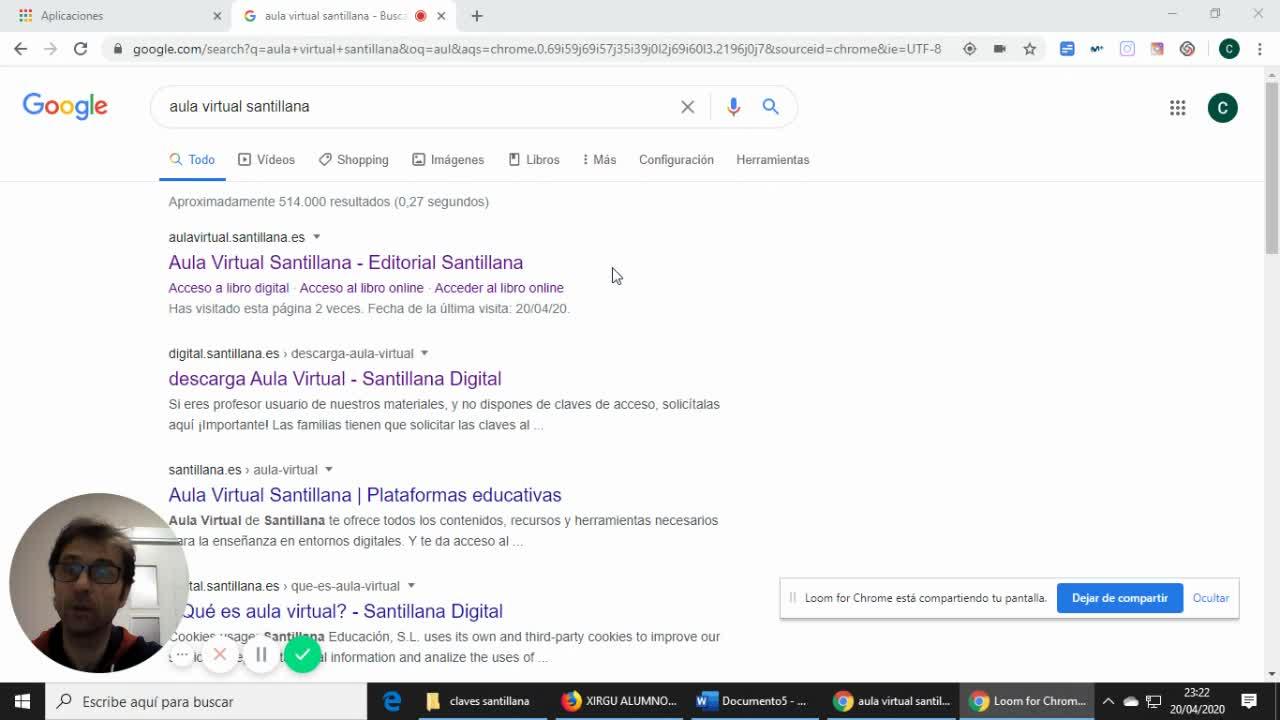
Task: Open the blue lines extension icon
Action: click(1067, 48)
